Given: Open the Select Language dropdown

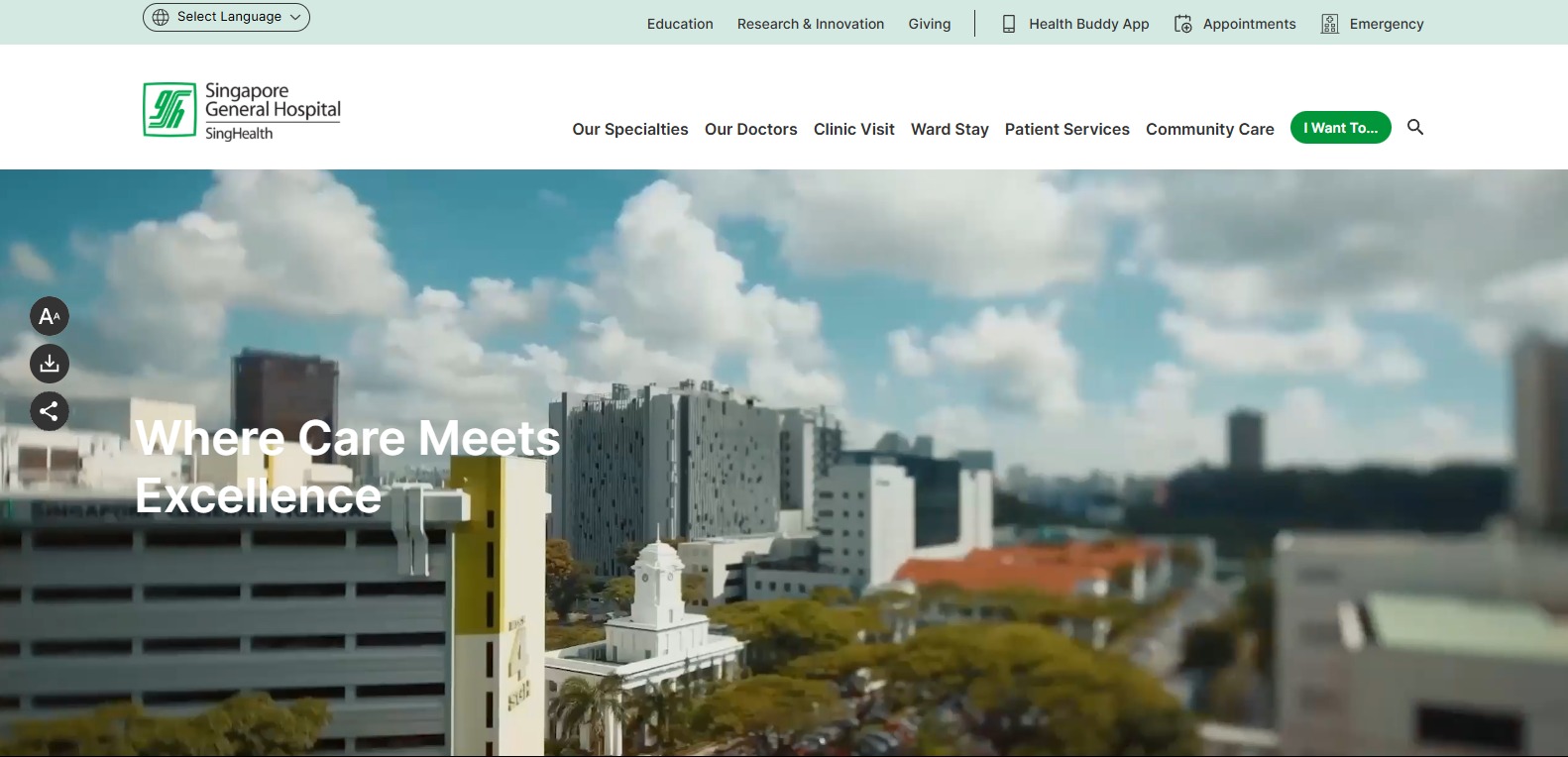Looking at the screenshot, I should click(x=226, y=17).
